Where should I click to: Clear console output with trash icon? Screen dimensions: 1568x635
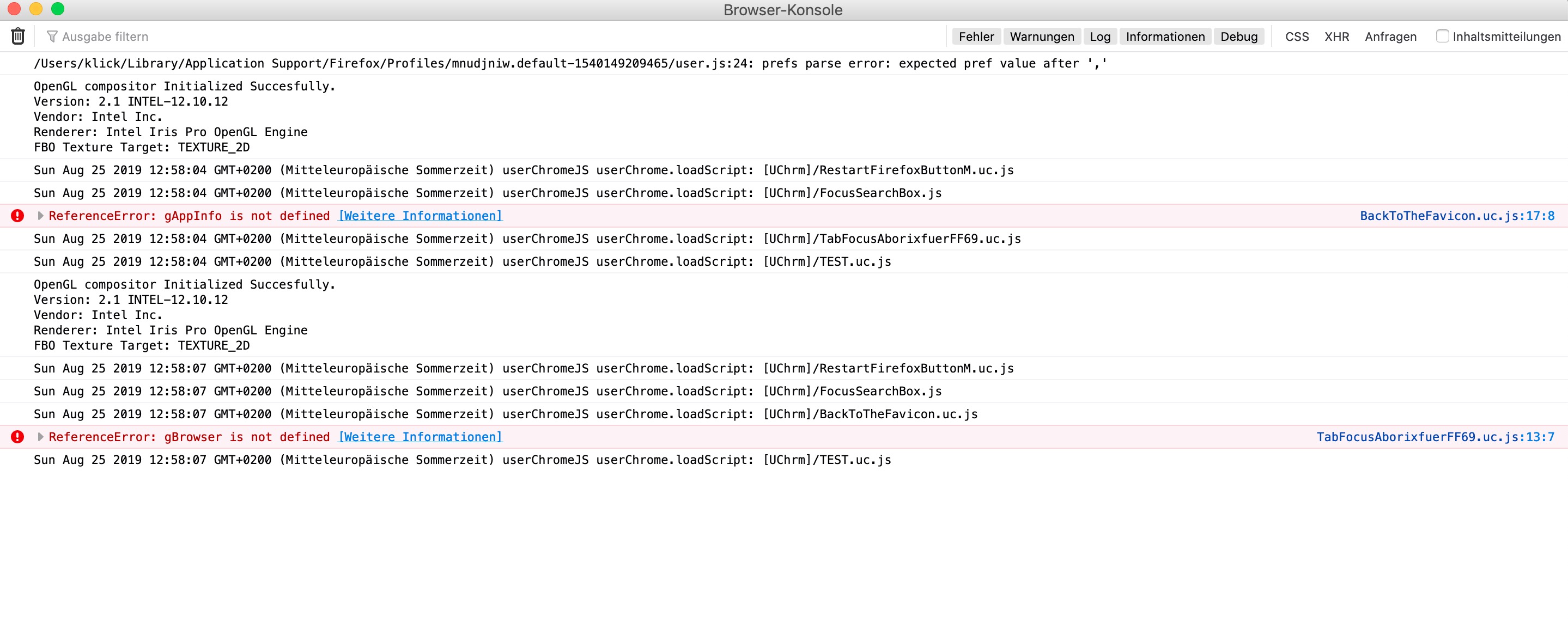tap(17, 36)
